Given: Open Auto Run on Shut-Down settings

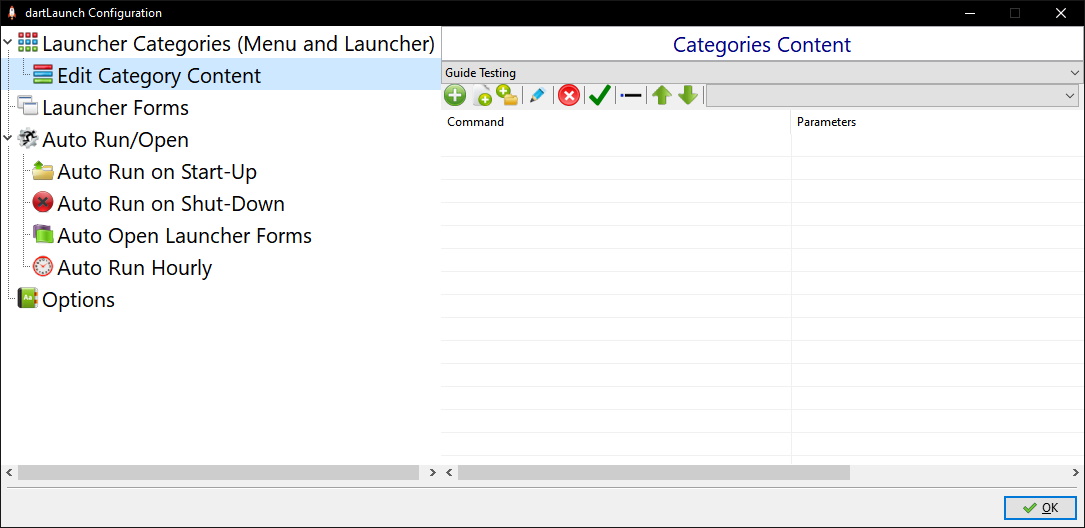Looking at the screenshot, I should (x=171, y=203).
